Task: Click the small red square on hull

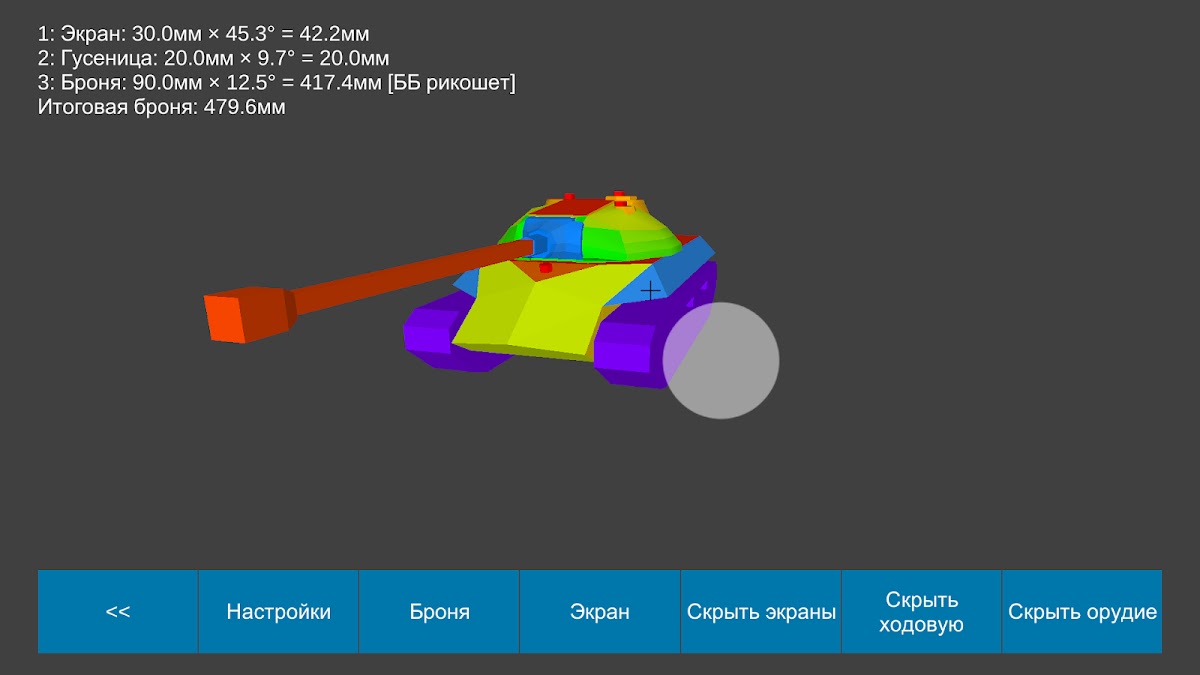Action: 545,268
